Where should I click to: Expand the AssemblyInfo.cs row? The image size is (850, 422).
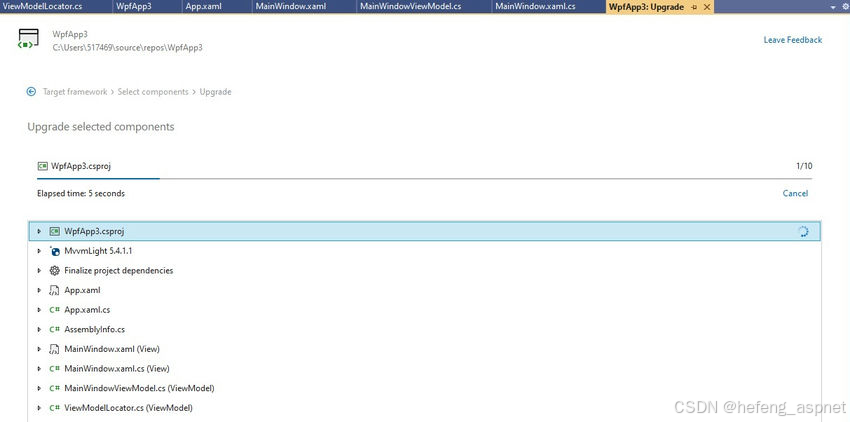point(39,329)
